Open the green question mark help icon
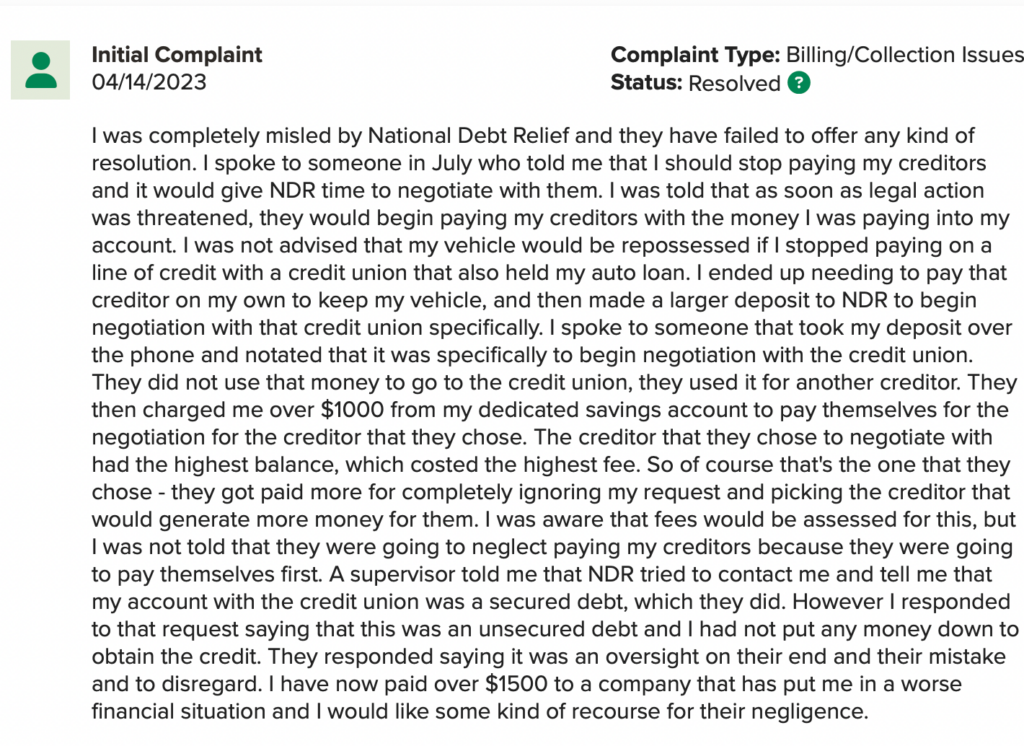This screenshot has height=746, width=1024. pyautogui.click(x=799, y=83)
